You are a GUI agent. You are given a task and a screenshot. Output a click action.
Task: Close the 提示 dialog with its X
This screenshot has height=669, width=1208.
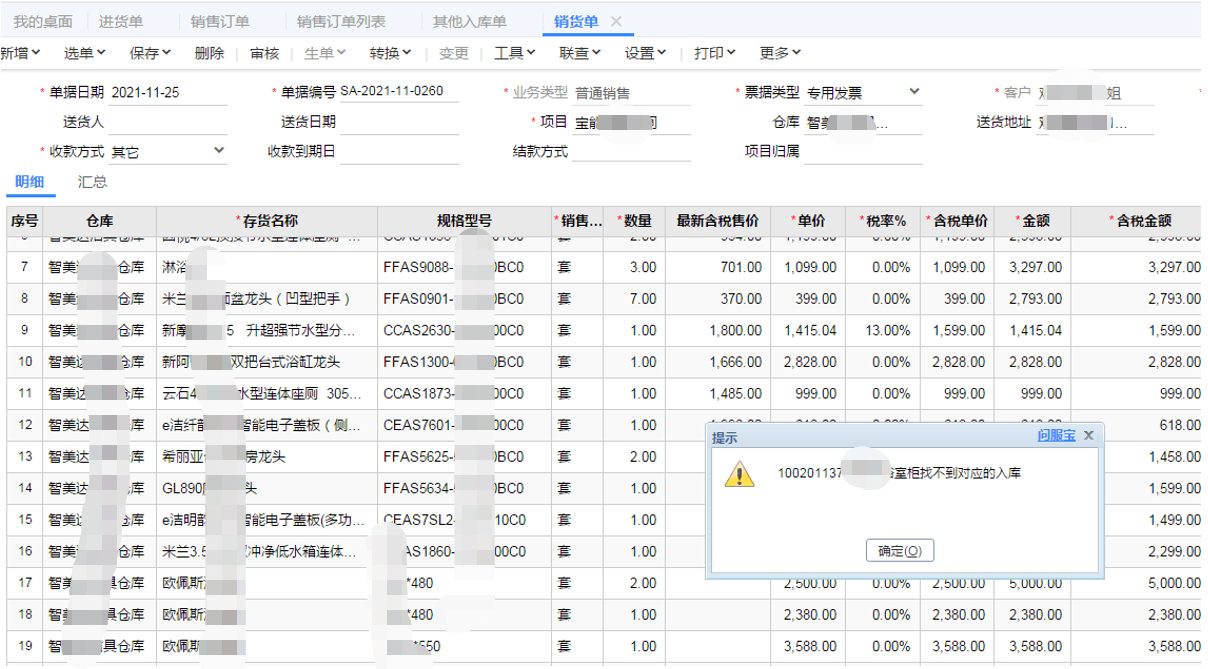tap(1089, 436)
